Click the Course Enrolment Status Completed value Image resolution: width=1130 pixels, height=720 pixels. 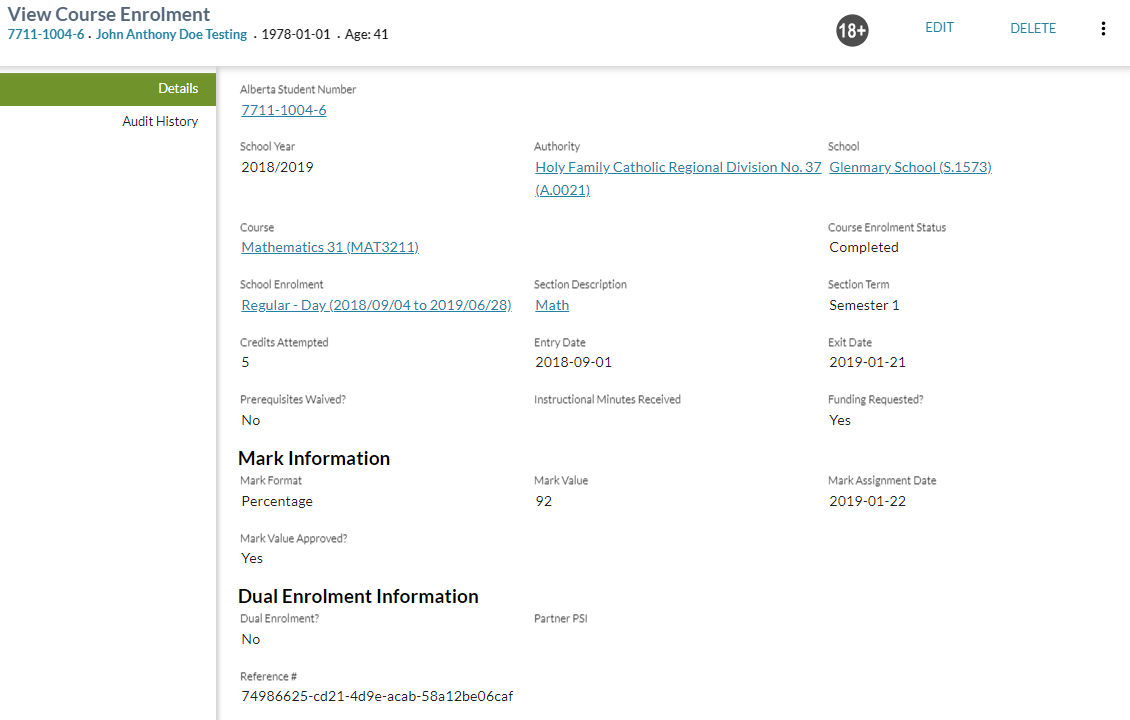[864, 247]
